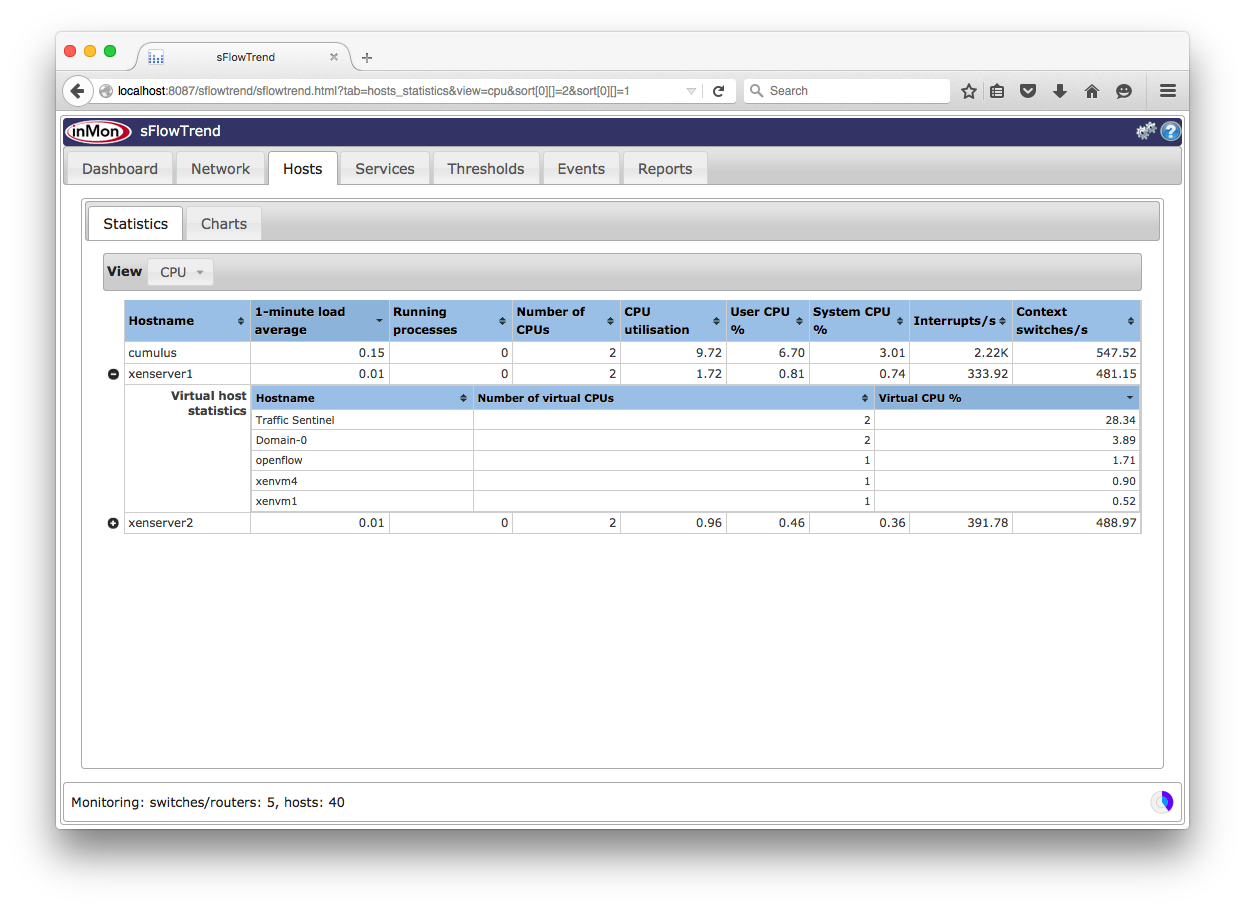
Task: Sort virtual host Hostname column
Action: 362,398
